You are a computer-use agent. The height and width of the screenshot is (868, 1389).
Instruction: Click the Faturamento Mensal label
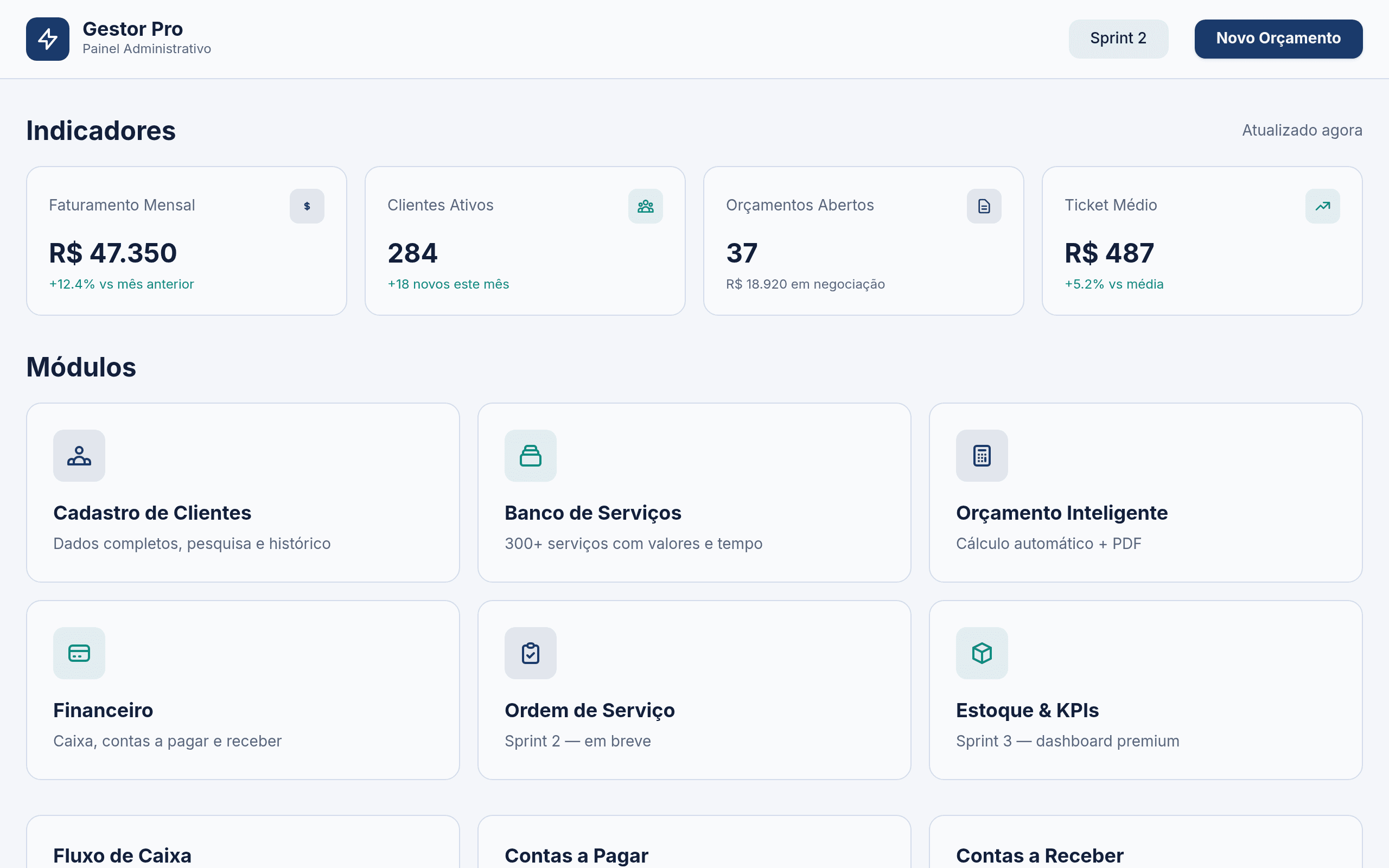coord(122,205)
